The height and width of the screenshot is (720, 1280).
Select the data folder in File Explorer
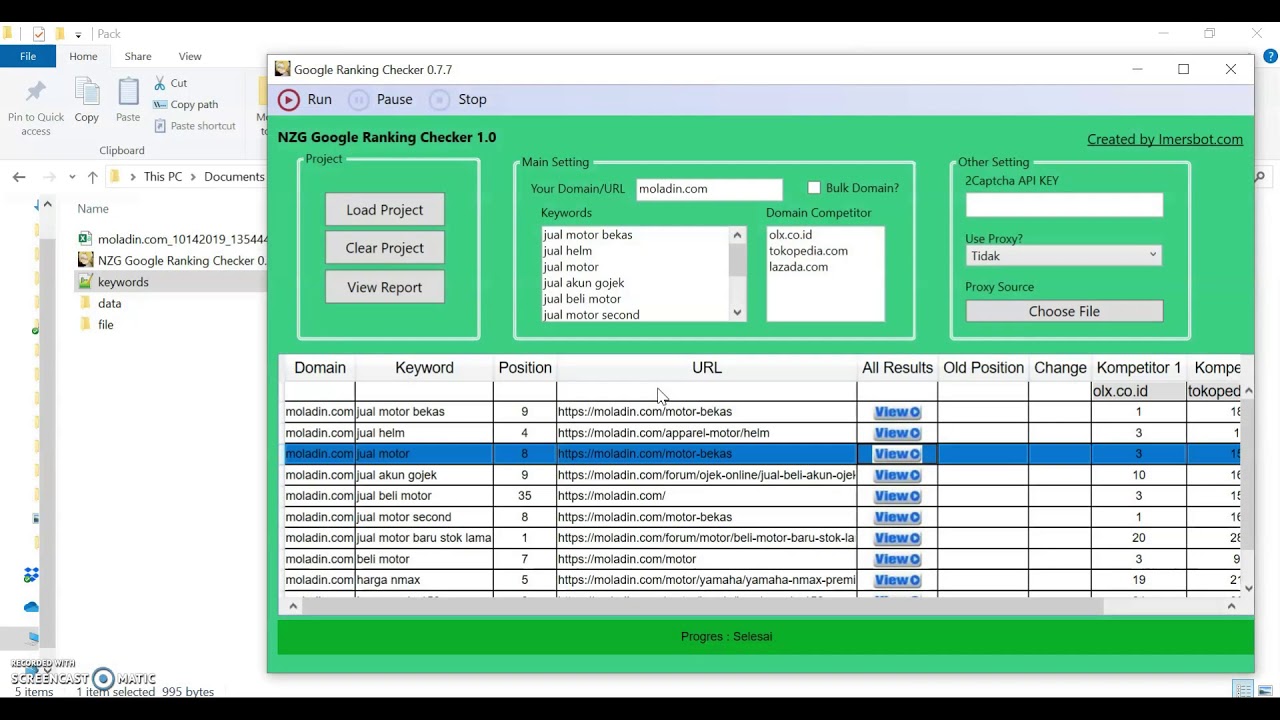click(109, 303)
